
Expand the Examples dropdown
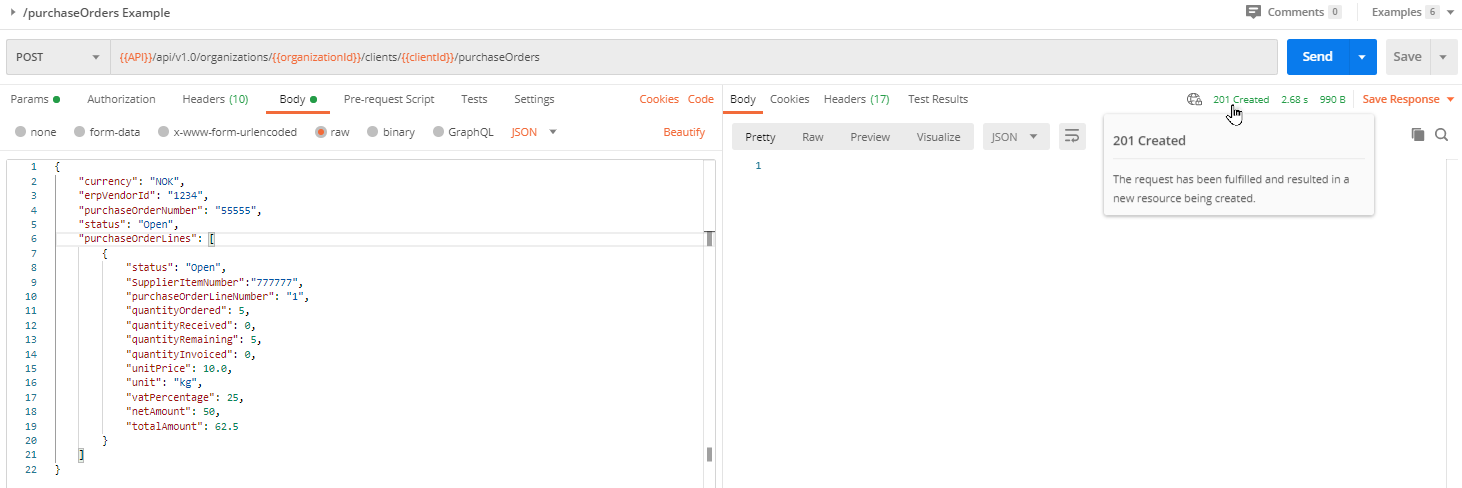(1450, 12)
